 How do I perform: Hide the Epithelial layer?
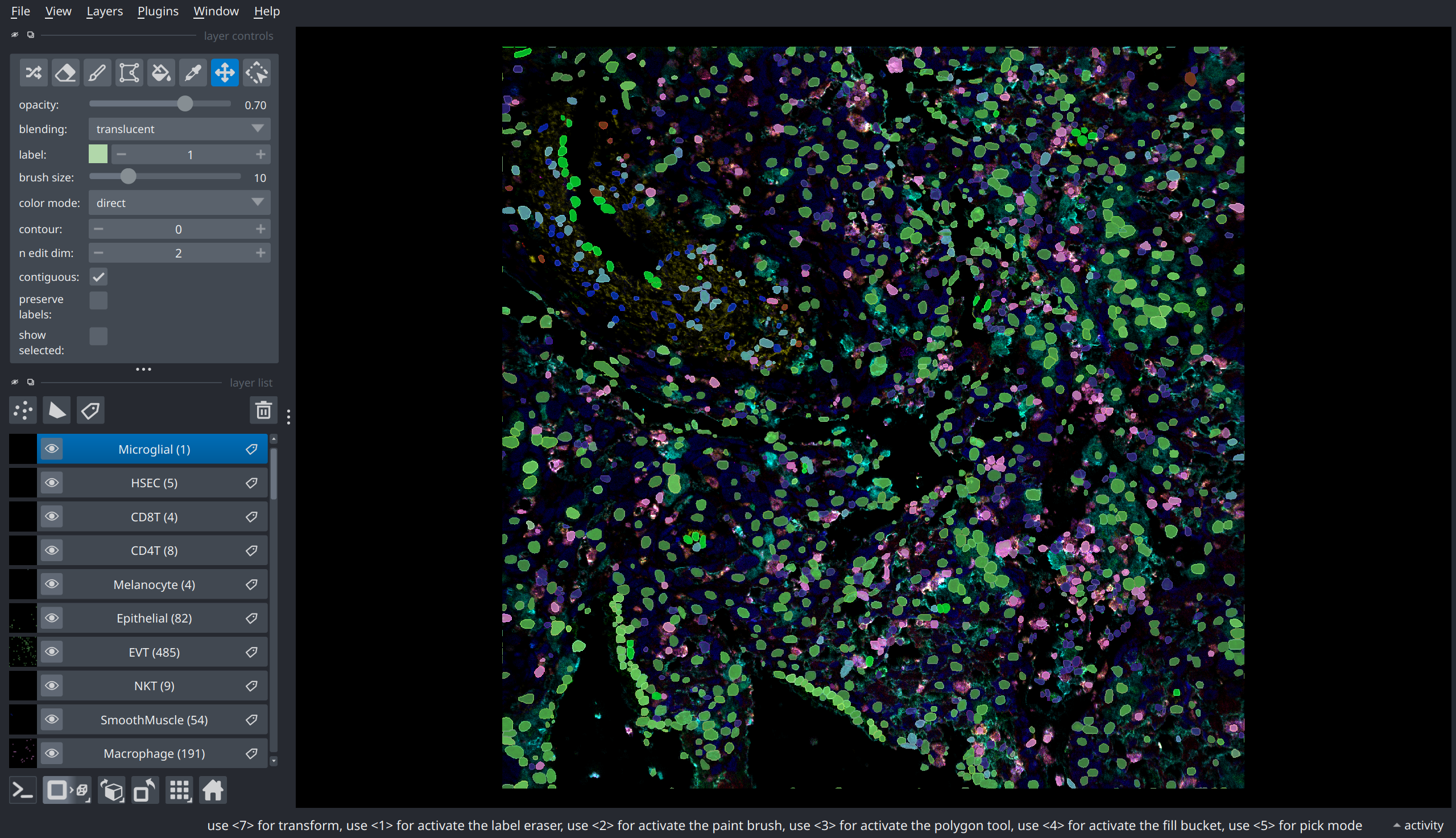(x=52, y=618)
